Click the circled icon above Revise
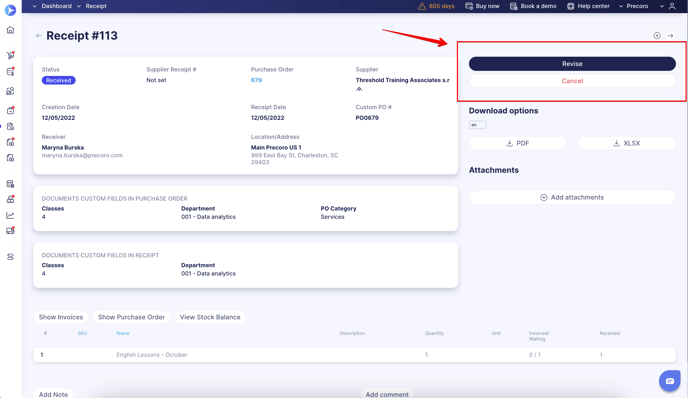This screenshot has width=688, height=398. 657,36
